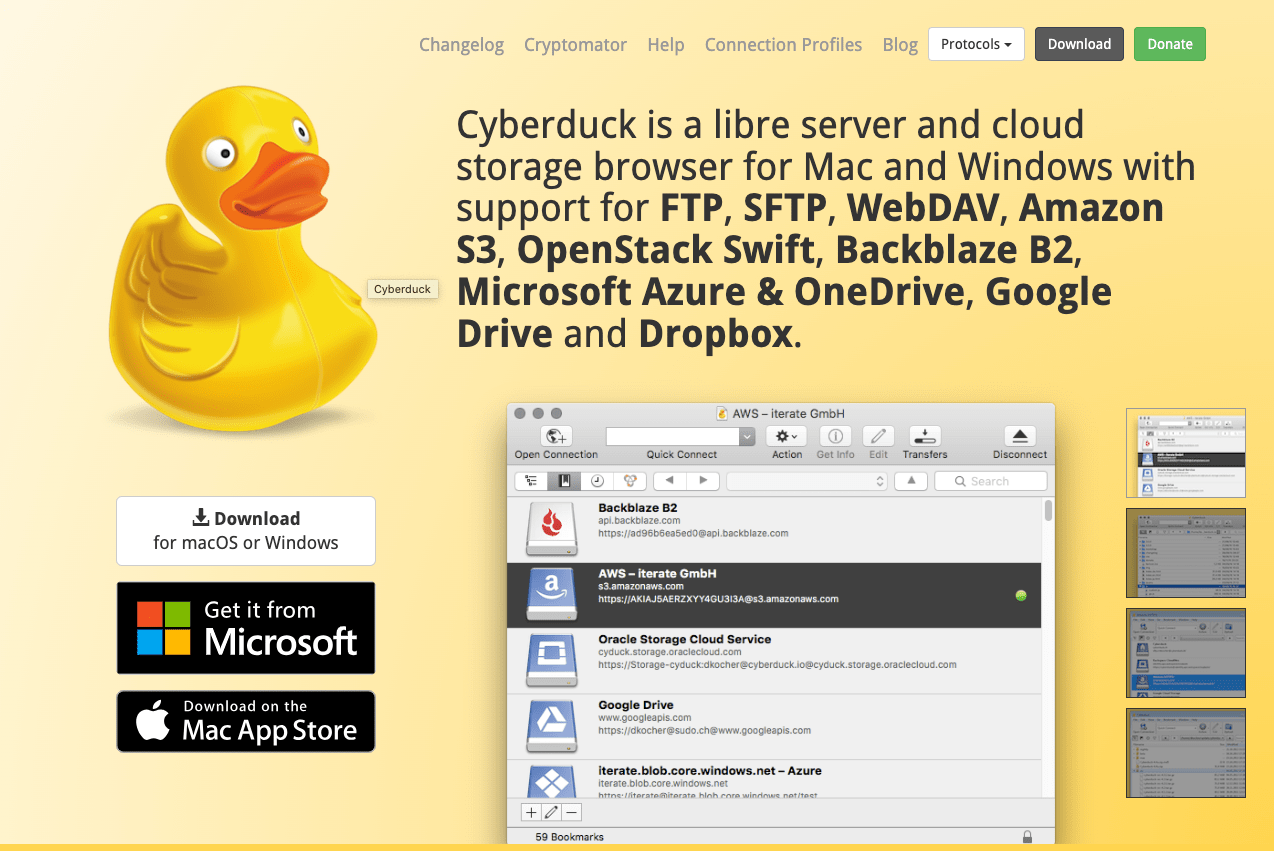Click Download on the Mac App Store badge
The width and height of the screenshot is (1274, 851).
click(246, 721)
